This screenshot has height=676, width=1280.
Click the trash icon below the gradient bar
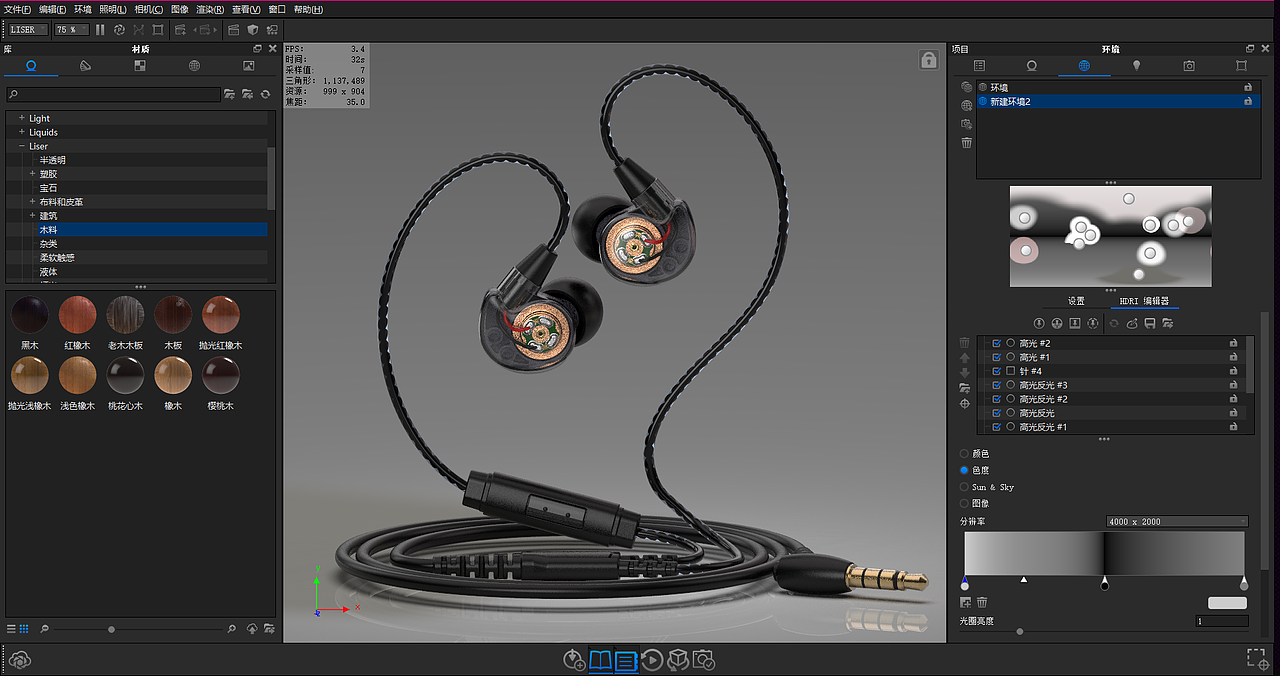tap(982, 602)
